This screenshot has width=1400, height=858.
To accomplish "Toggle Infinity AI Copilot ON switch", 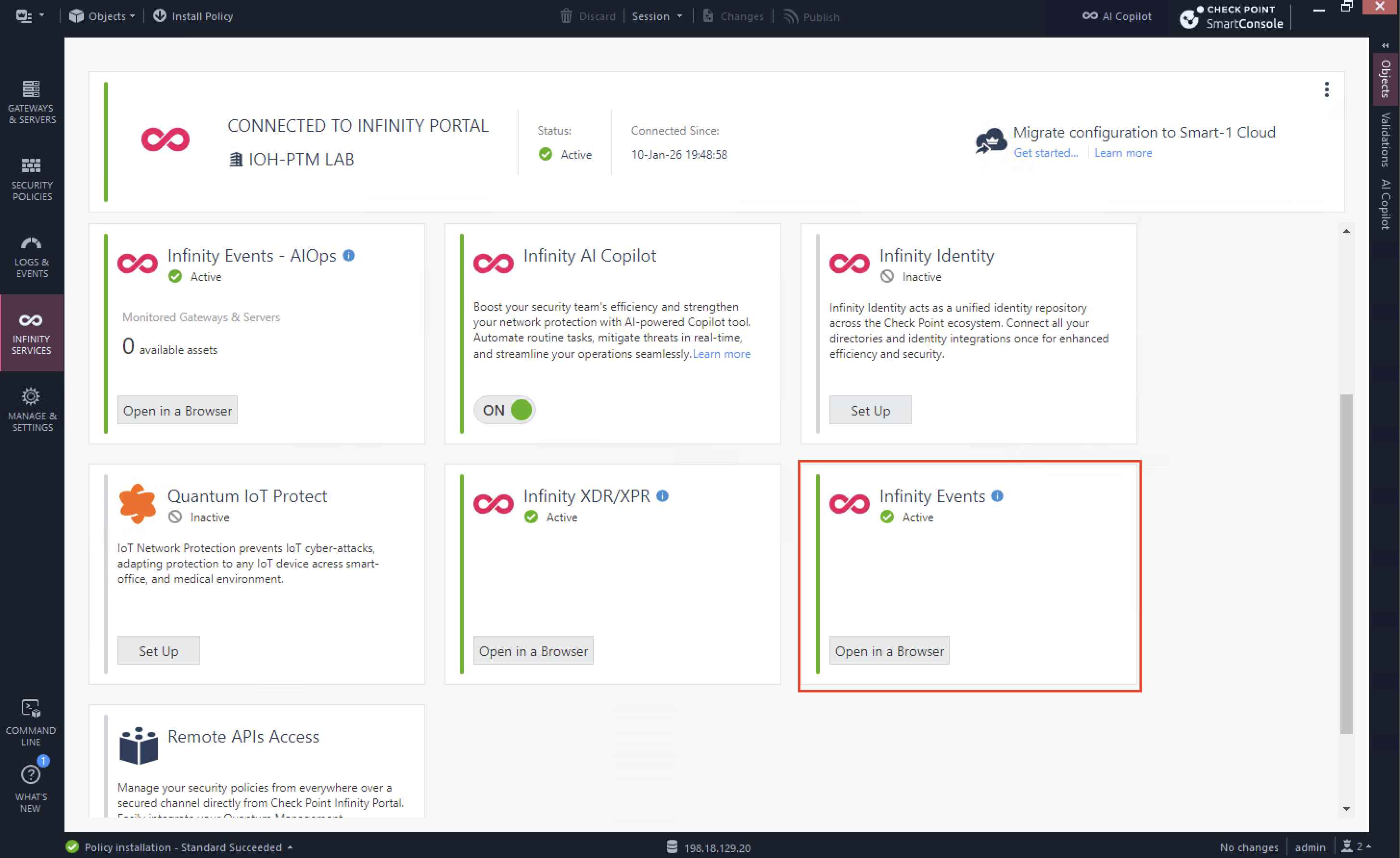I will (505, 410).
